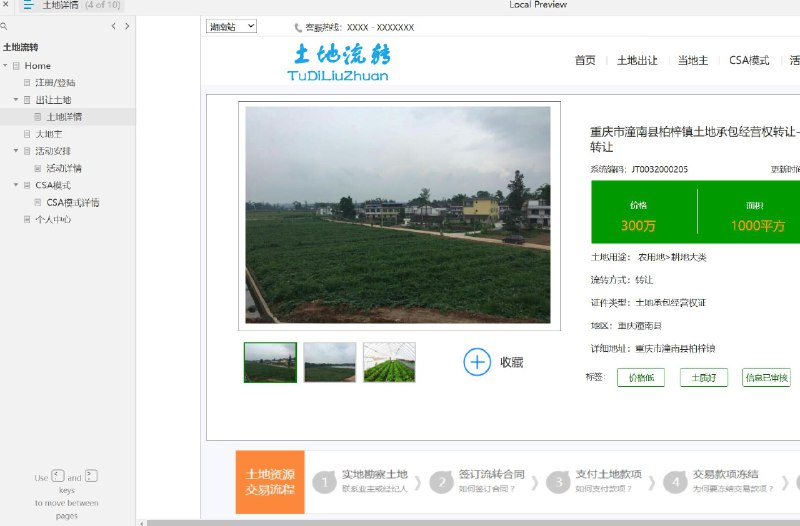Click the 收藏 label text
The image size is (800, 526).
(512, 362)
